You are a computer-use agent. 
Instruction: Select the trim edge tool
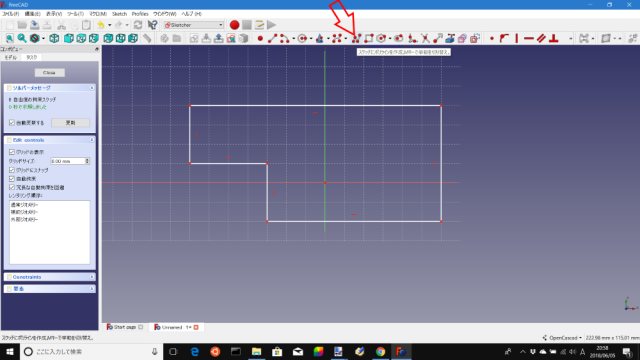pyautogui.click(x=425, y=38)
